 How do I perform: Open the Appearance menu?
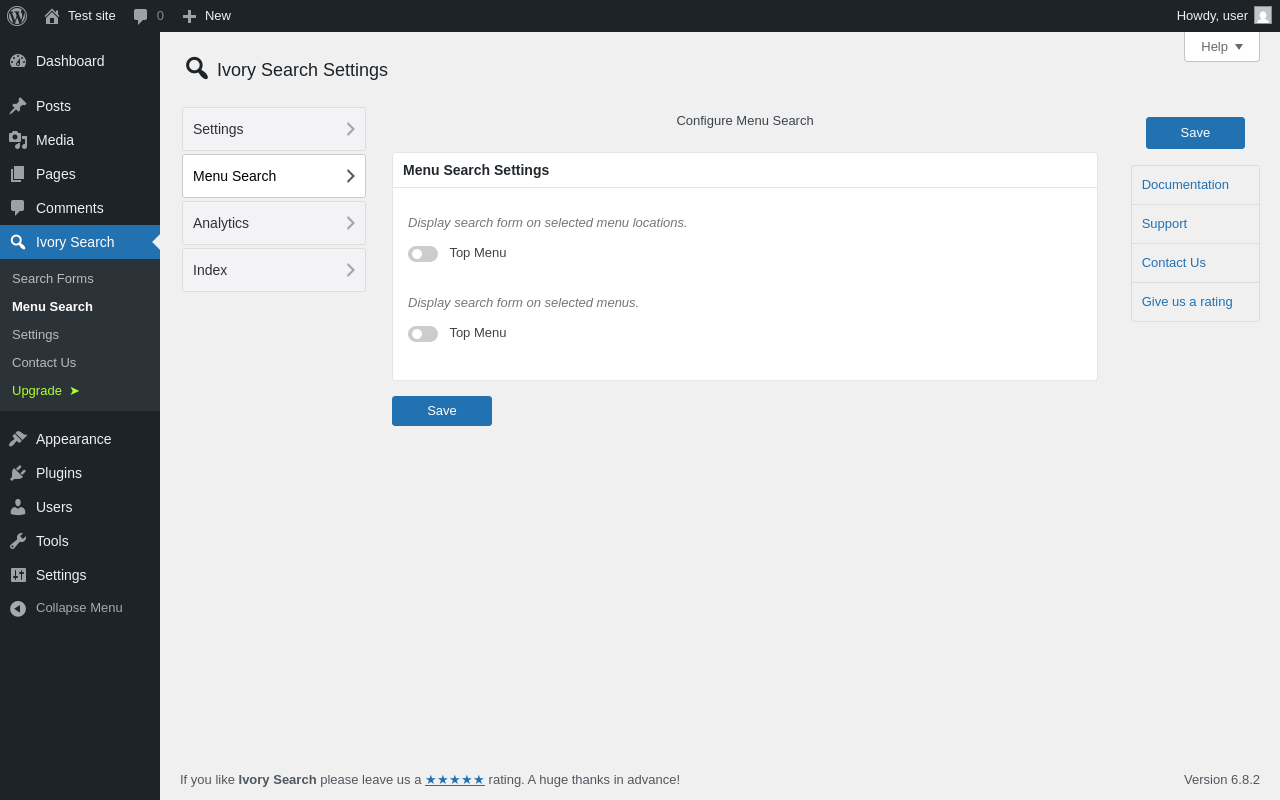[x=80, y=439]
